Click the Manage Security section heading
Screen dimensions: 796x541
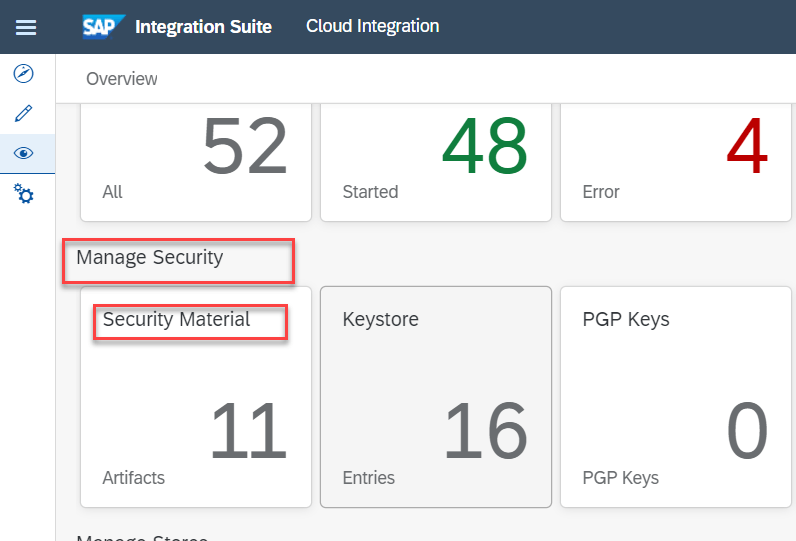pyautogui.click(x=150, y=258)
